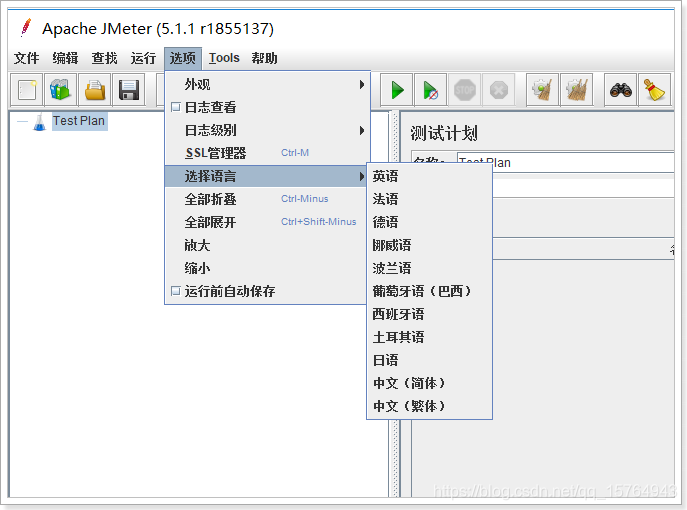Open the 文件 menu
Screen dimensions: 687x510
pos(26,58)
